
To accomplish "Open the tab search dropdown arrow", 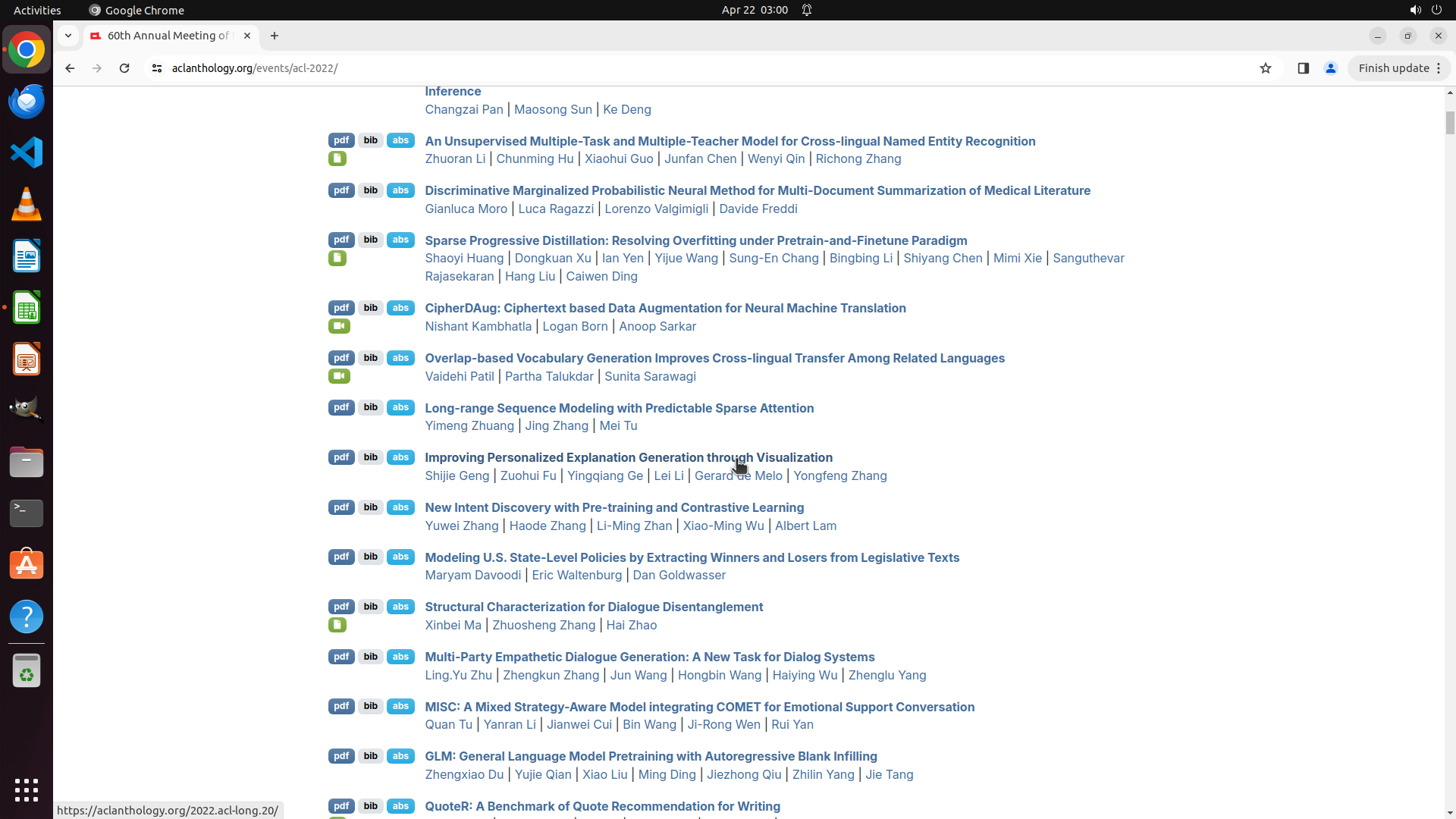I will click(x=68, y=36).
